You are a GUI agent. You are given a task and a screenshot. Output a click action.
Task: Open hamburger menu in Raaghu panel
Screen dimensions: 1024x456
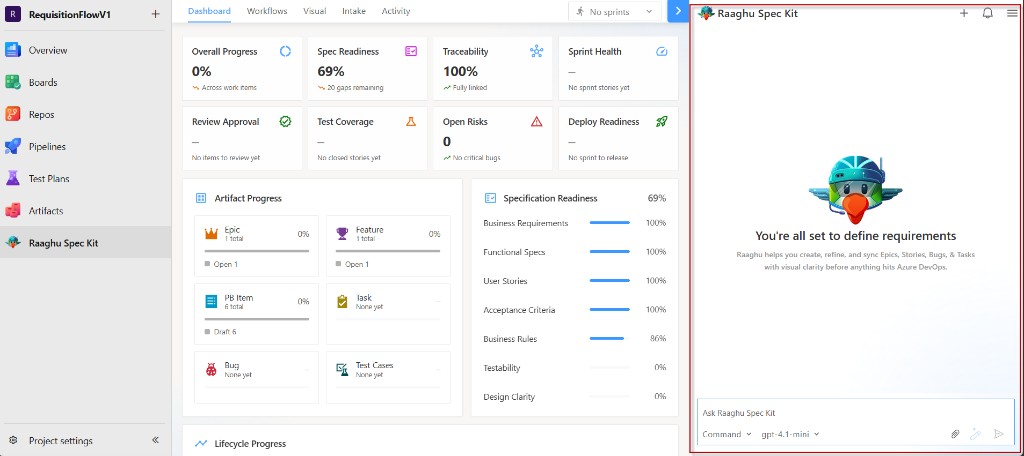pos(1012,13)
